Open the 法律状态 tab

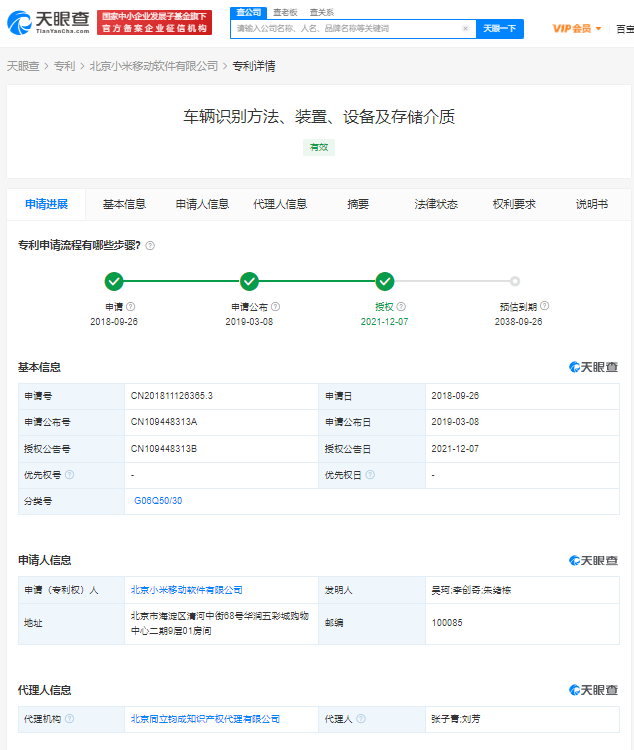pos(436,204)
